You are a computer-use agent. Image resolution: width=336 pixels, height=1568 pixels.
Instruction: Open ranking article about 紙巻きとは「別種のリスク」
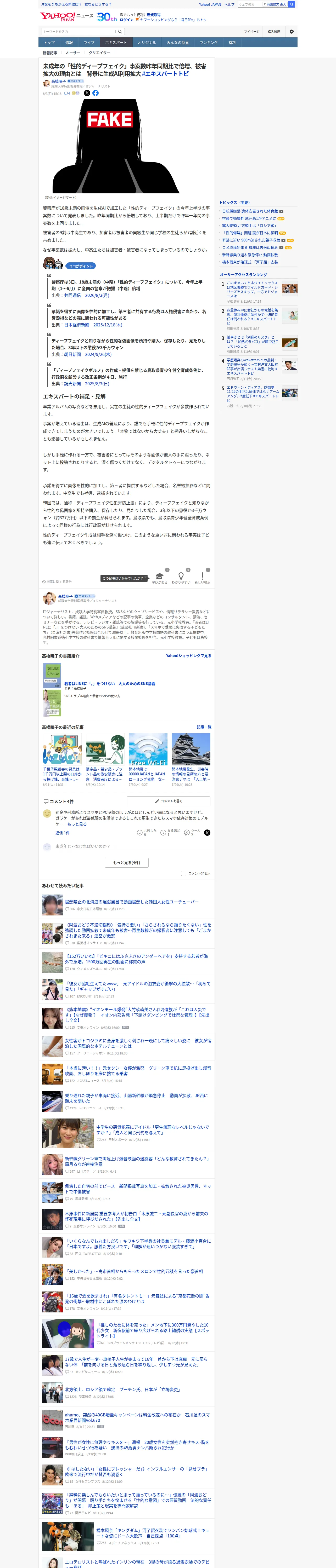point(253,342)
